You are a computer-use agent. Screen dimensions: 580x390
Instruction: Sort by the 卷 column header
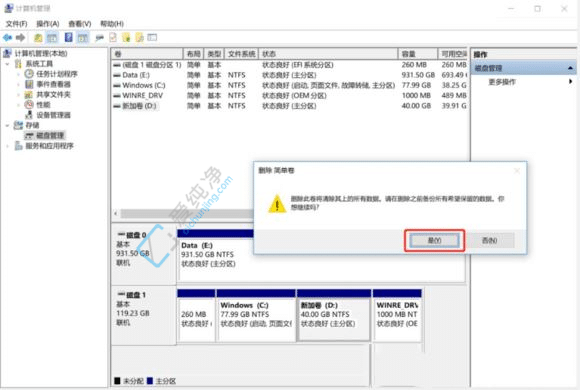tap(147, 54)
